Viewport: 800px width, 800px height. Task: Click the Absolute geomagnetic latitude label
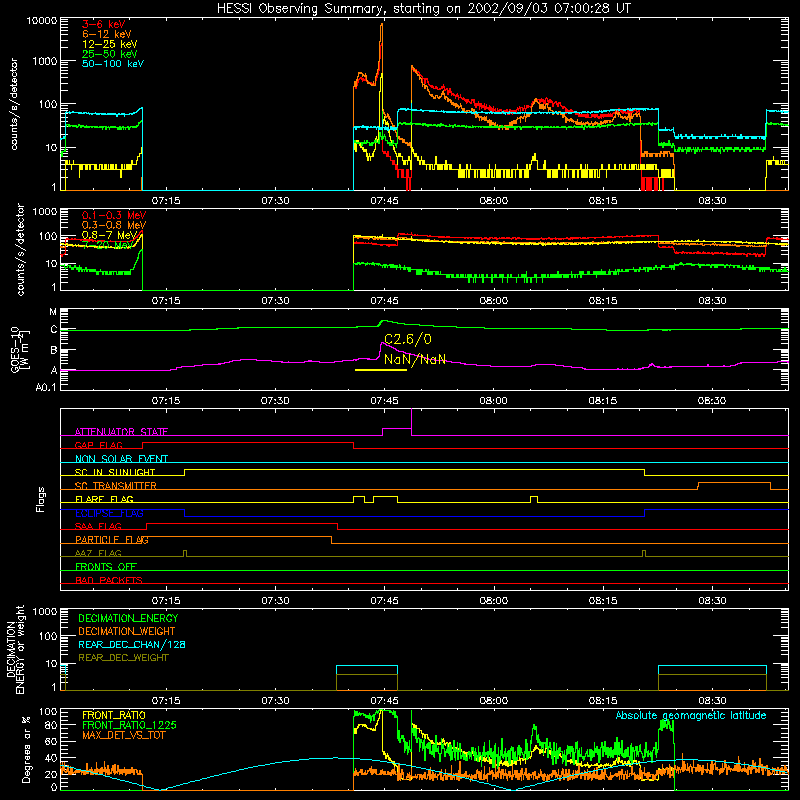[691, 715]
